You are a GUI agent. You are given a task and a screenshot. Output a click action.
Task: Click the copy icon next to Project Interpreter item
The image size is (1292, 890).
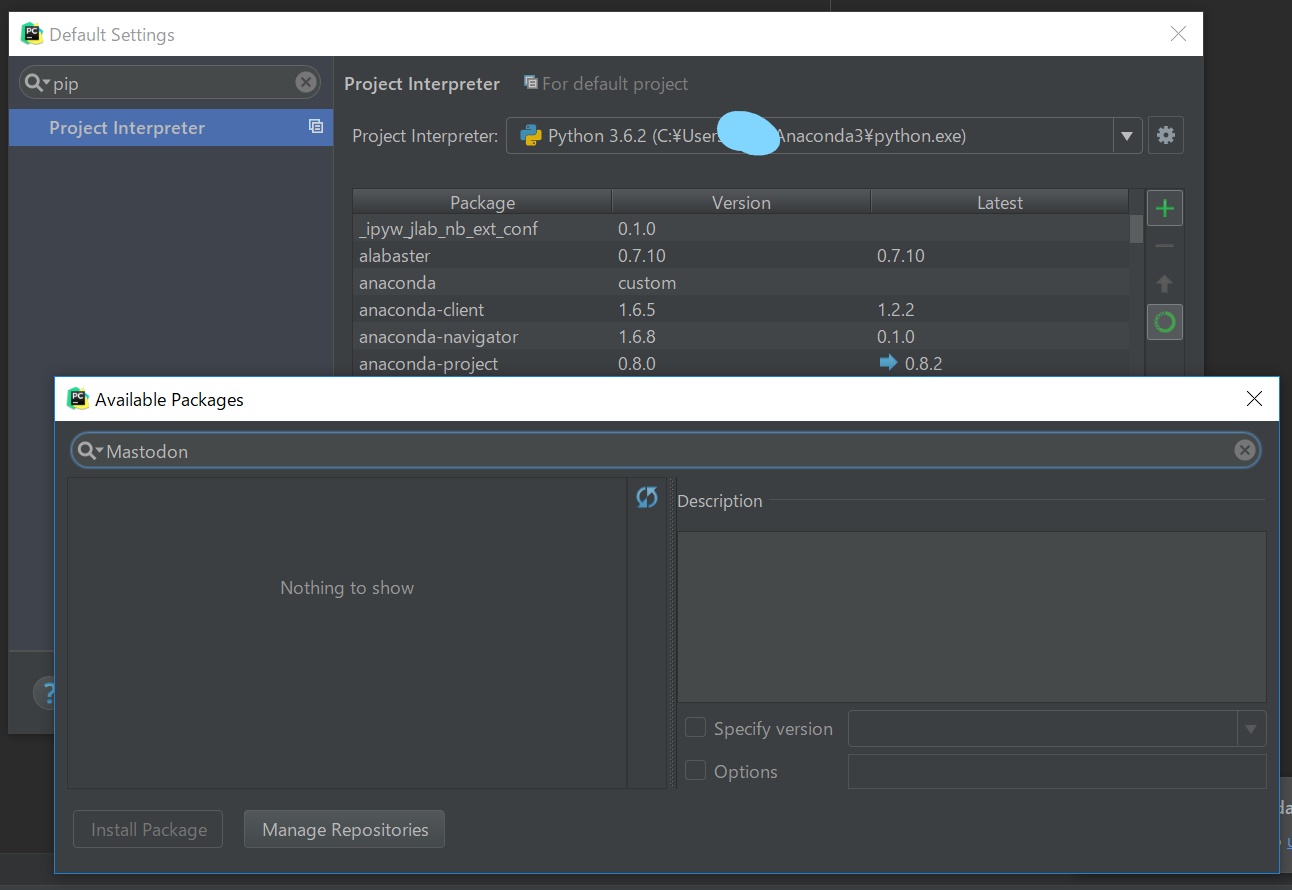pos(316,127)
